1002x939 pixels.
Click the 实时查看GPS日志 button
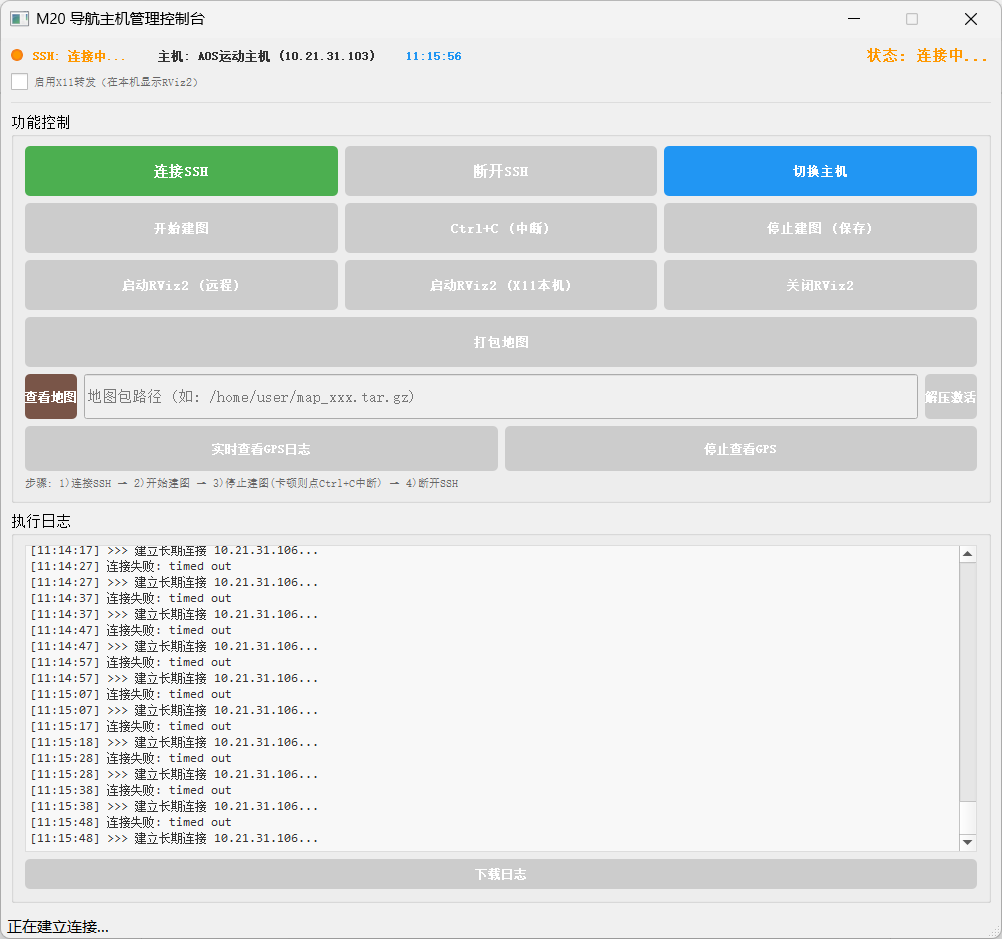point(261,449)
